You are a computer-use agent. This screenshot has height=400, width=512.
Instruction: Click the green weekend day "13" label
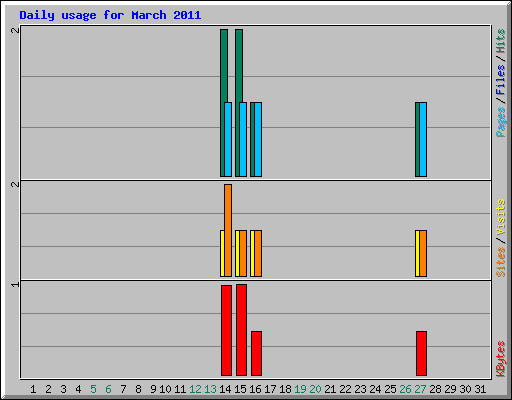coord(210,389)
